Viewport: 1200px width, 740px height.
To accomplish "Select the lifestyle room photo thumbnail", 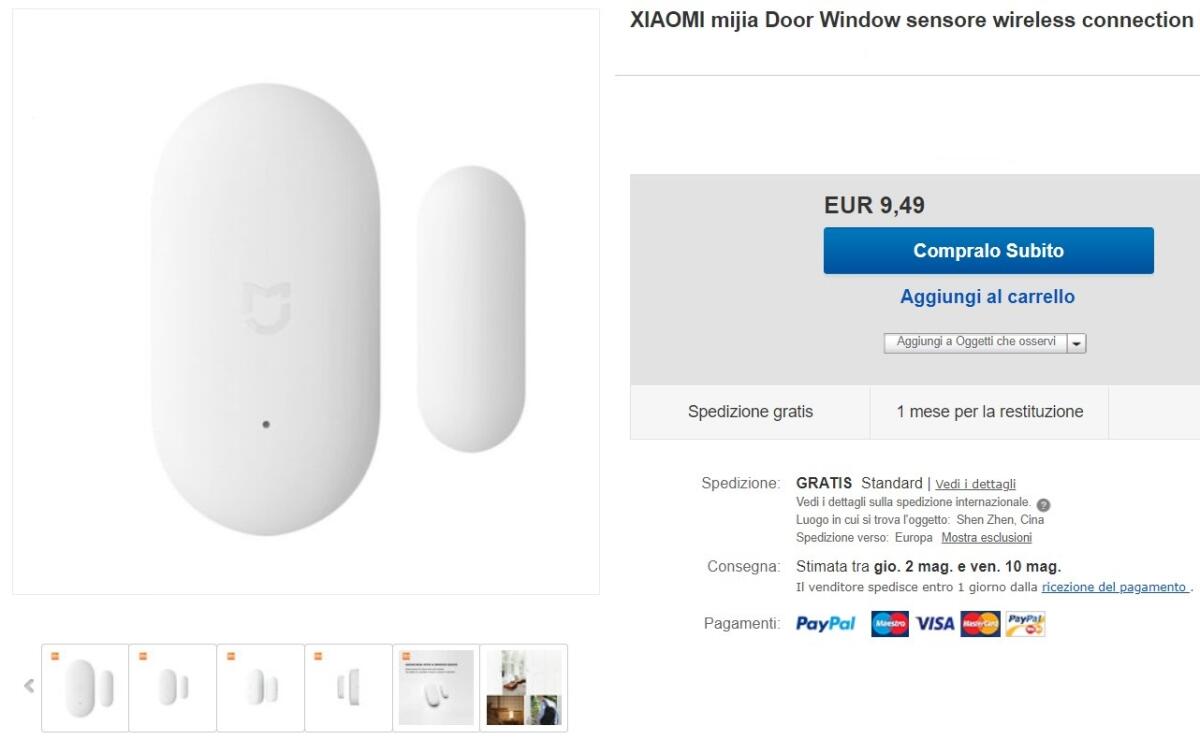I will [x=523, y=687].
